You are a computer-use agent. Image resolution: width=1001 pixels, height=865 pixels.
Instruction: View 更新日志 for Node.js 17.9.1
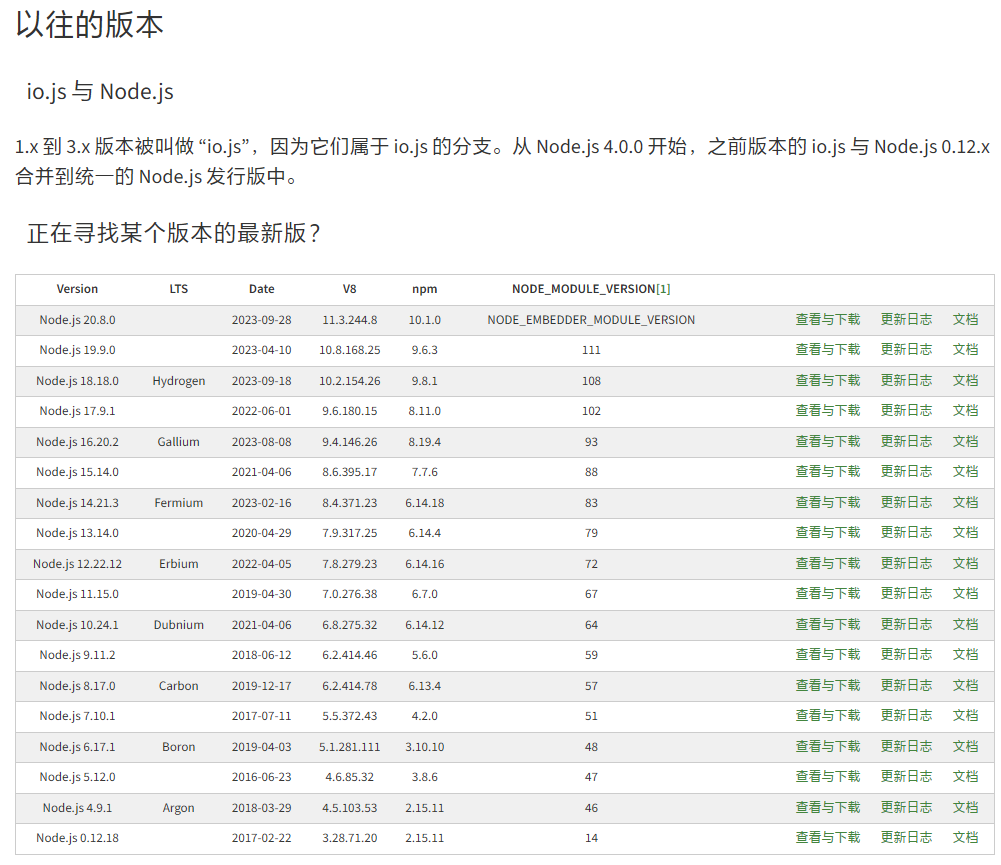pos(906,410)
